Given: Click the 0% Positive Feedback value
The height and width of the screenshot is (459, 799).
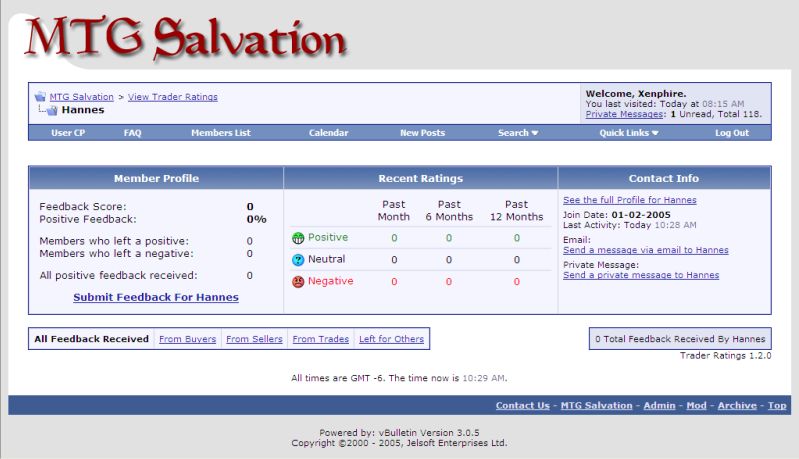Looking at the screenshot, I should tap(256, 220).
